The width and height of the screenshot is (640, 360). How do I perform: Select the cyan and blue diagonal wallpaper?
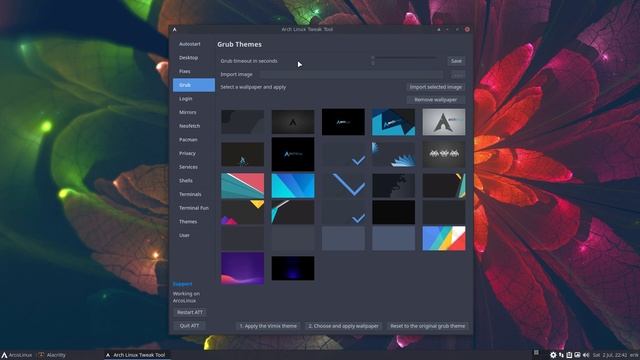pyautogui.click(x=293, y=186)
